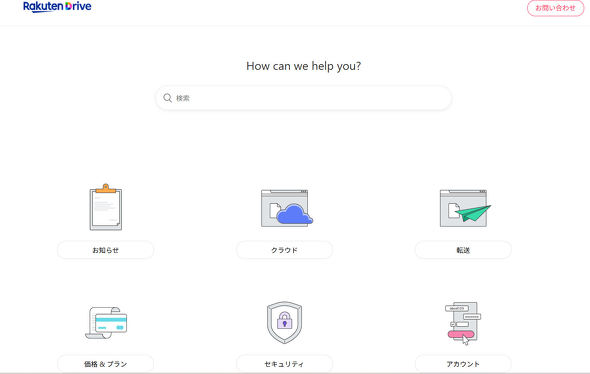
Task: Open the cloud folder クラウド icon
Action: tap(287, 208)
